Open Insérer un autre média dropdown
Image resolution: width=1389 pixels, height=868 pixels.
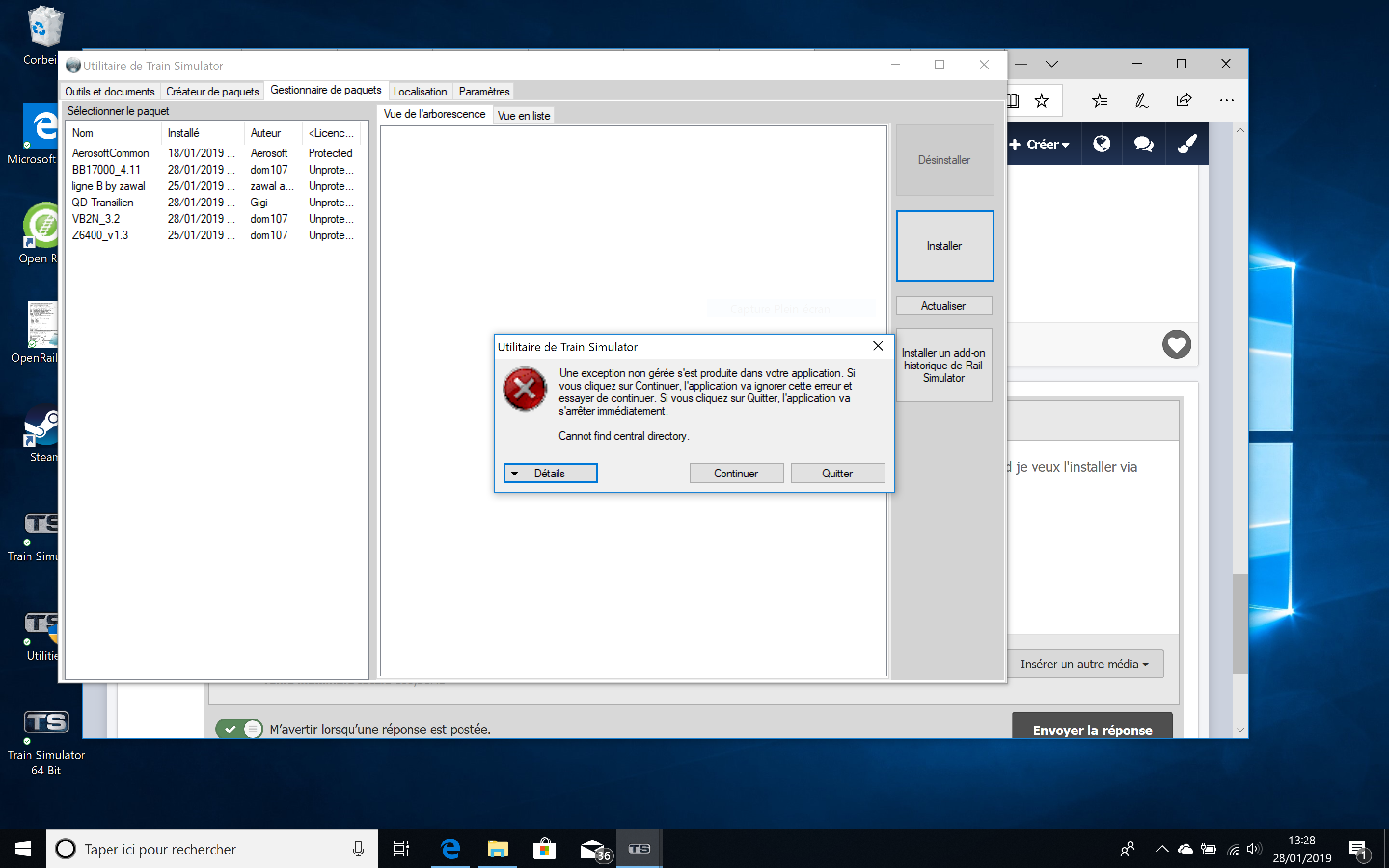(1084, 664)
